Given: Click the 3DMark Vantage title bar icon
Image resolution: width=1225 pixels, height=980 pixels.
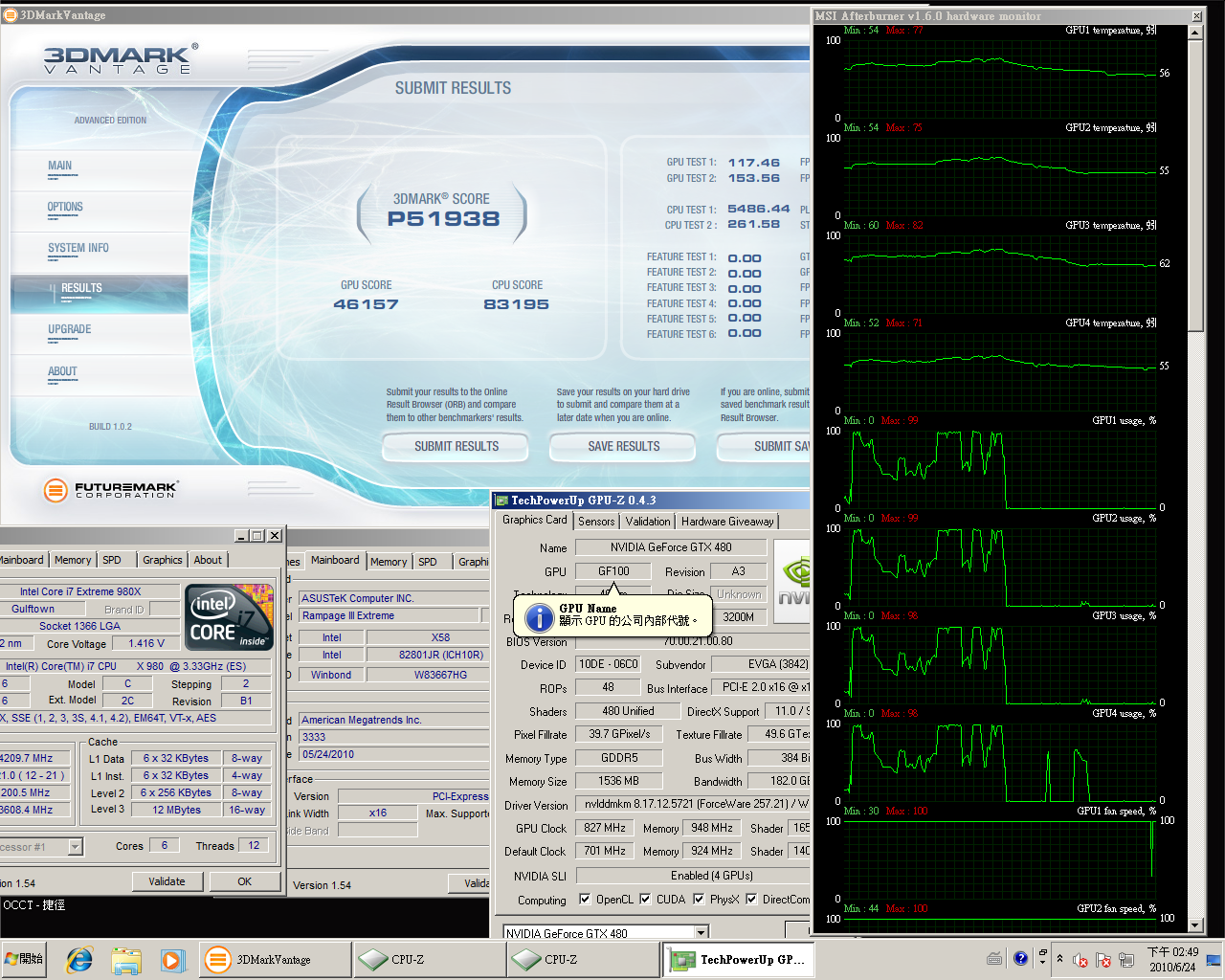Looking at the screenshot, I should point(11,14).
